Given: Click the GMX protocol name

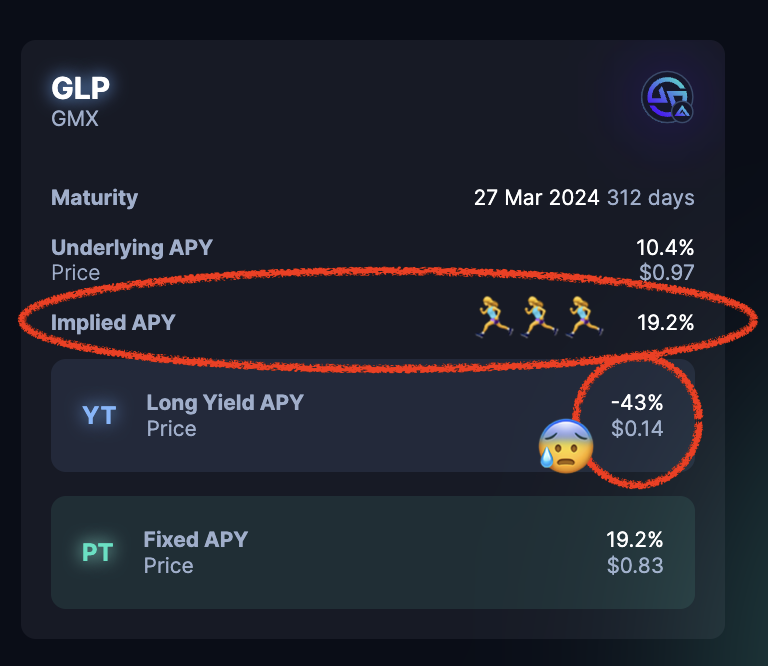Looking at the screenshot, I should (75, 119).
